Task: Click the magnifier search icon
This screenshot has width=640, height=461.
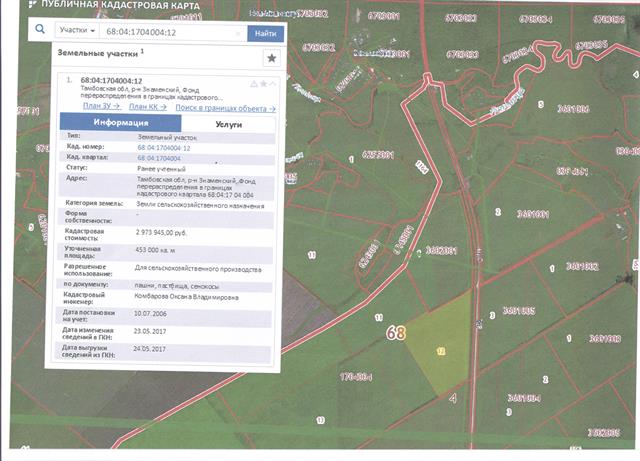Action: tap(41, 31)
